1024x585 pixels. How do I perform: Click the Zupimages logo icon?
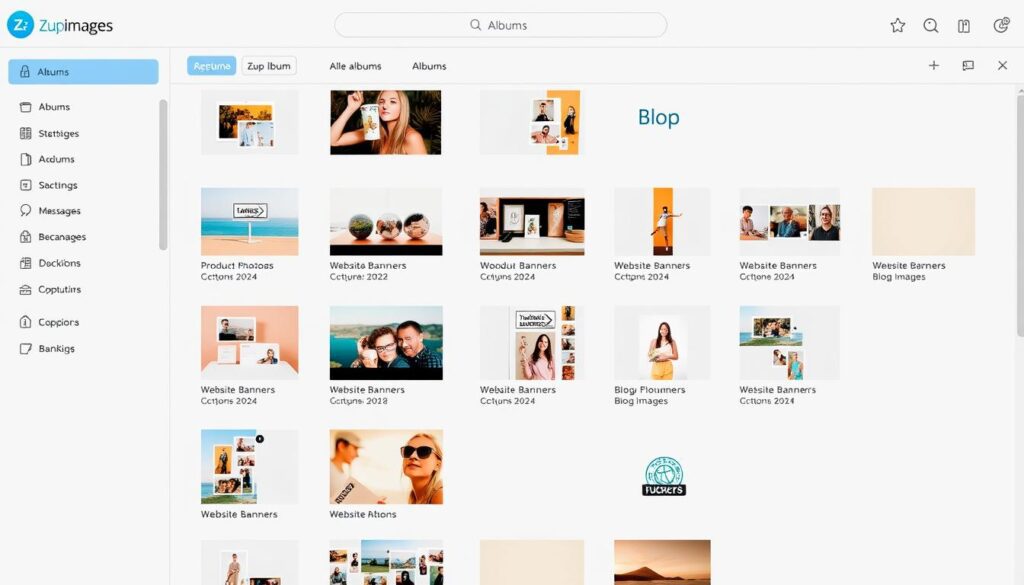pos(20,25)
